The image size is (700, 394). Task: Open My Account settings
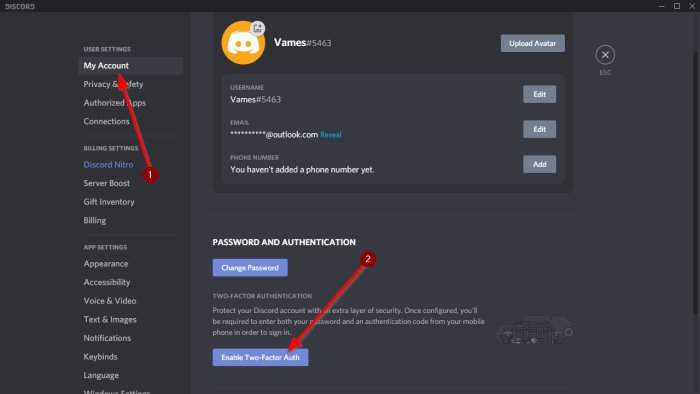click(130, 66)
